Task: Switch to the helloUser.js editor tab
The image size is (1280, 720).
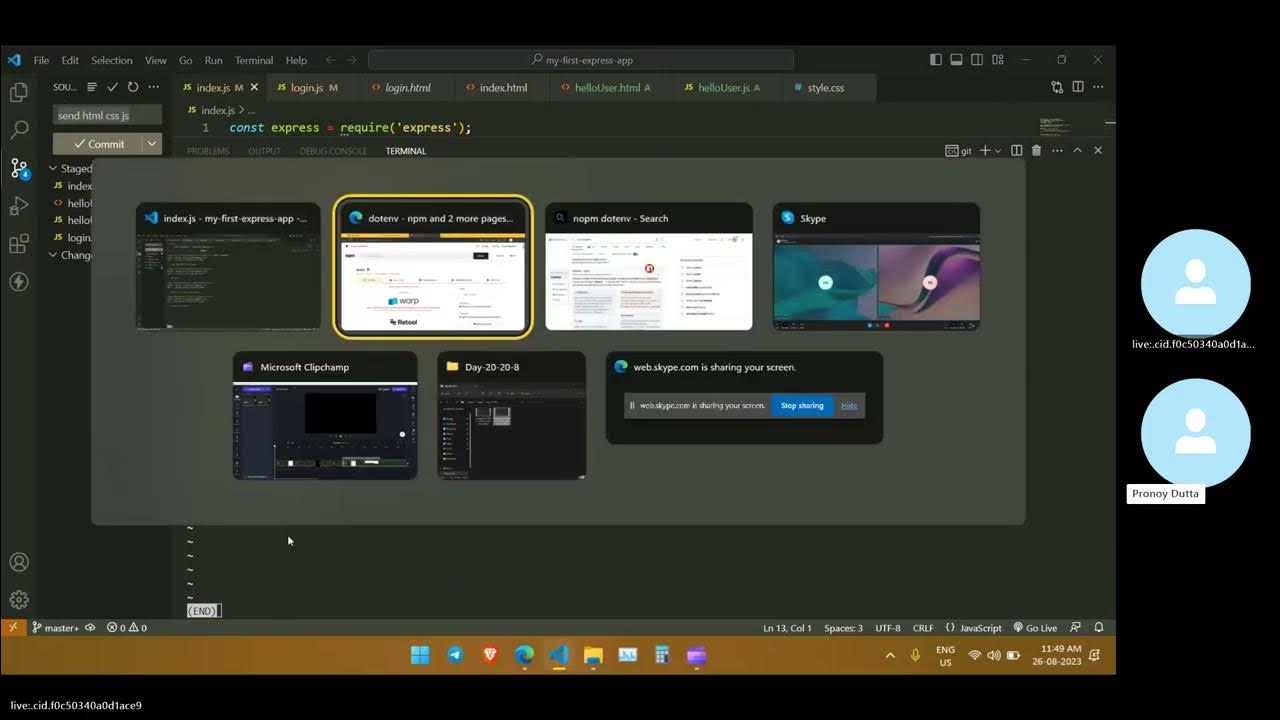Action: pos(722,87)
